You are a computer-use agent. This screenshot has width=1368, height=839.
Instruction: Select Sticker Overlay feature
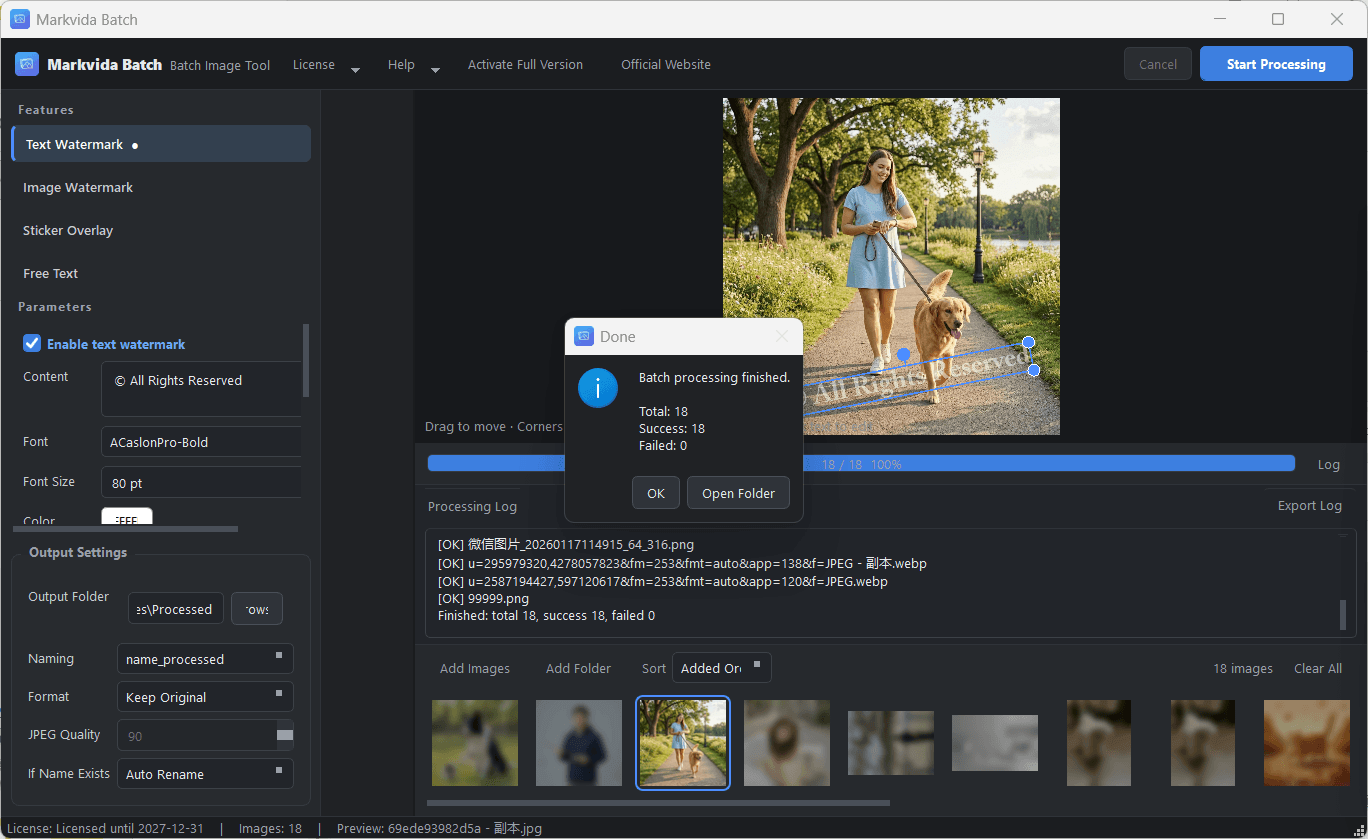161,230
